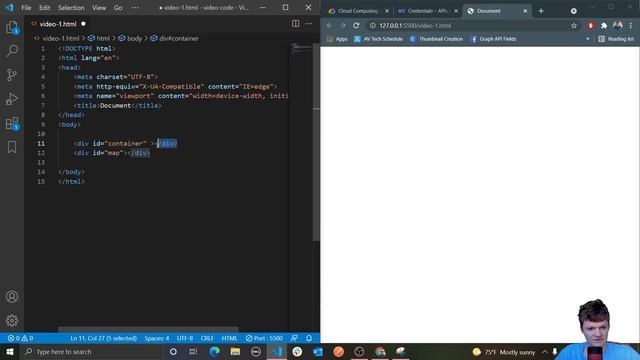Click the browser address bar URL
The height and width of the screenshot is (360, 640).
pos(415,25)
